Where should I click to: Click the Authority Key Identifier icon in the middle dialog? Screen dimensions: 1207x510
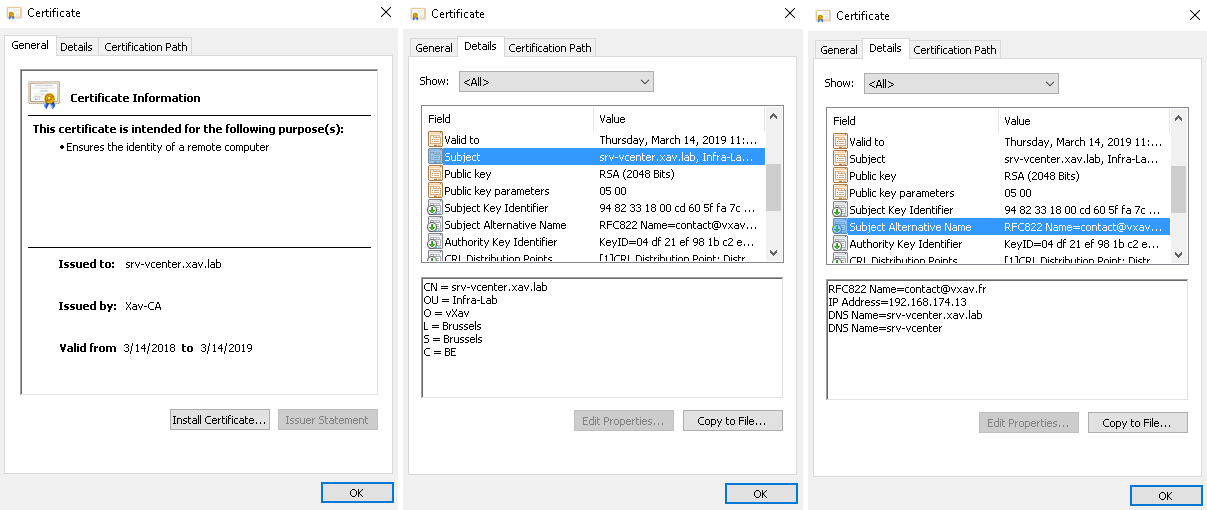pos(435,242)
